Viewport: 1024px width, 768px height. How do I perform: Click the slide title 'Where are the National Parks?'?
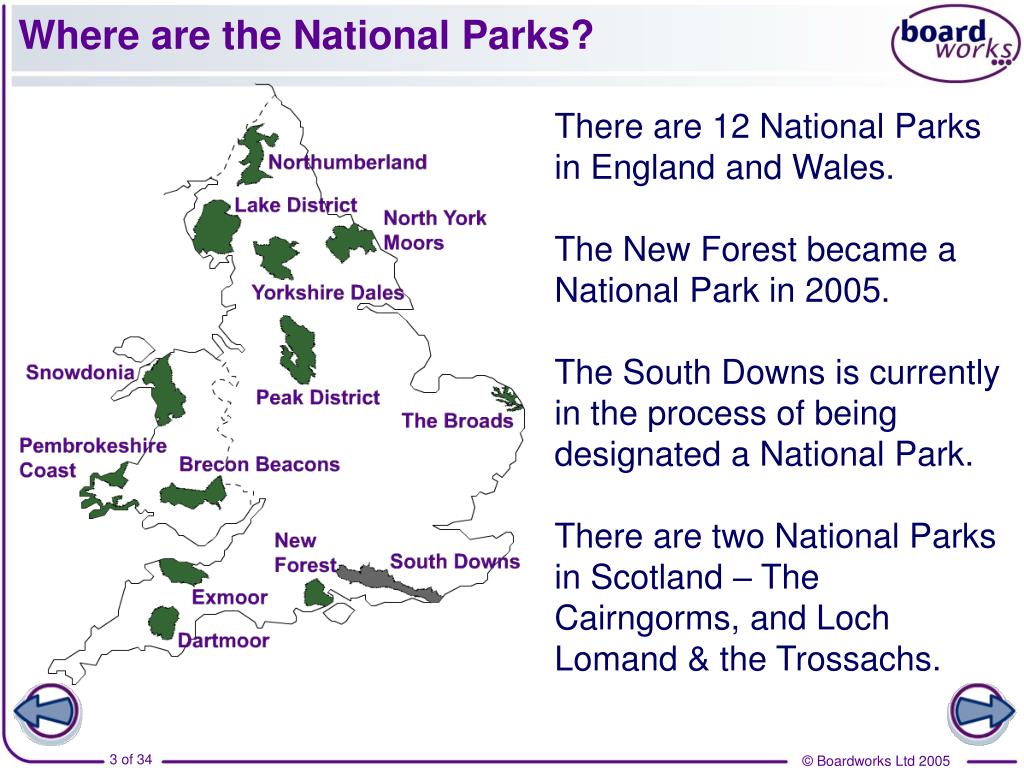(x=306, y=35)
